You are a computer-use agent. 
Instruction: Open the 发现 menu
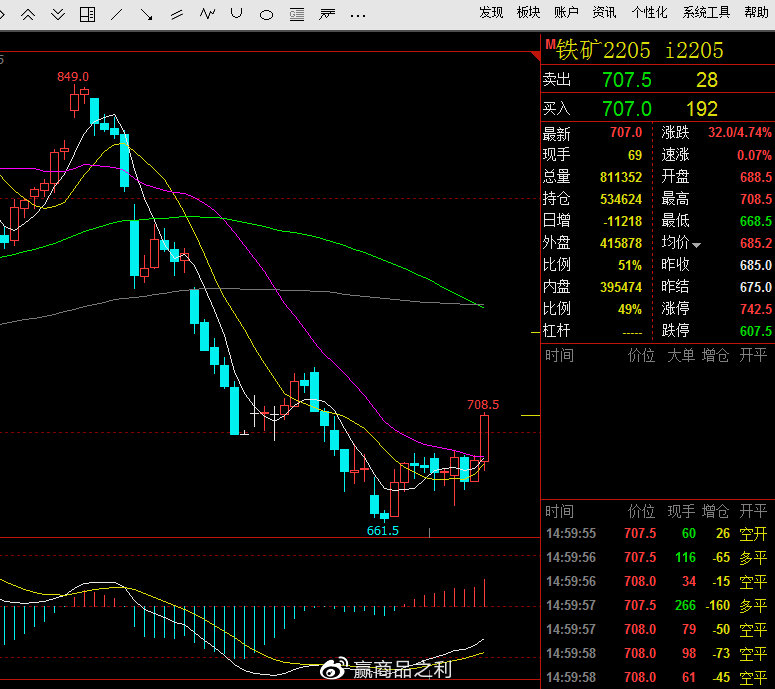[x=491, y=13]
